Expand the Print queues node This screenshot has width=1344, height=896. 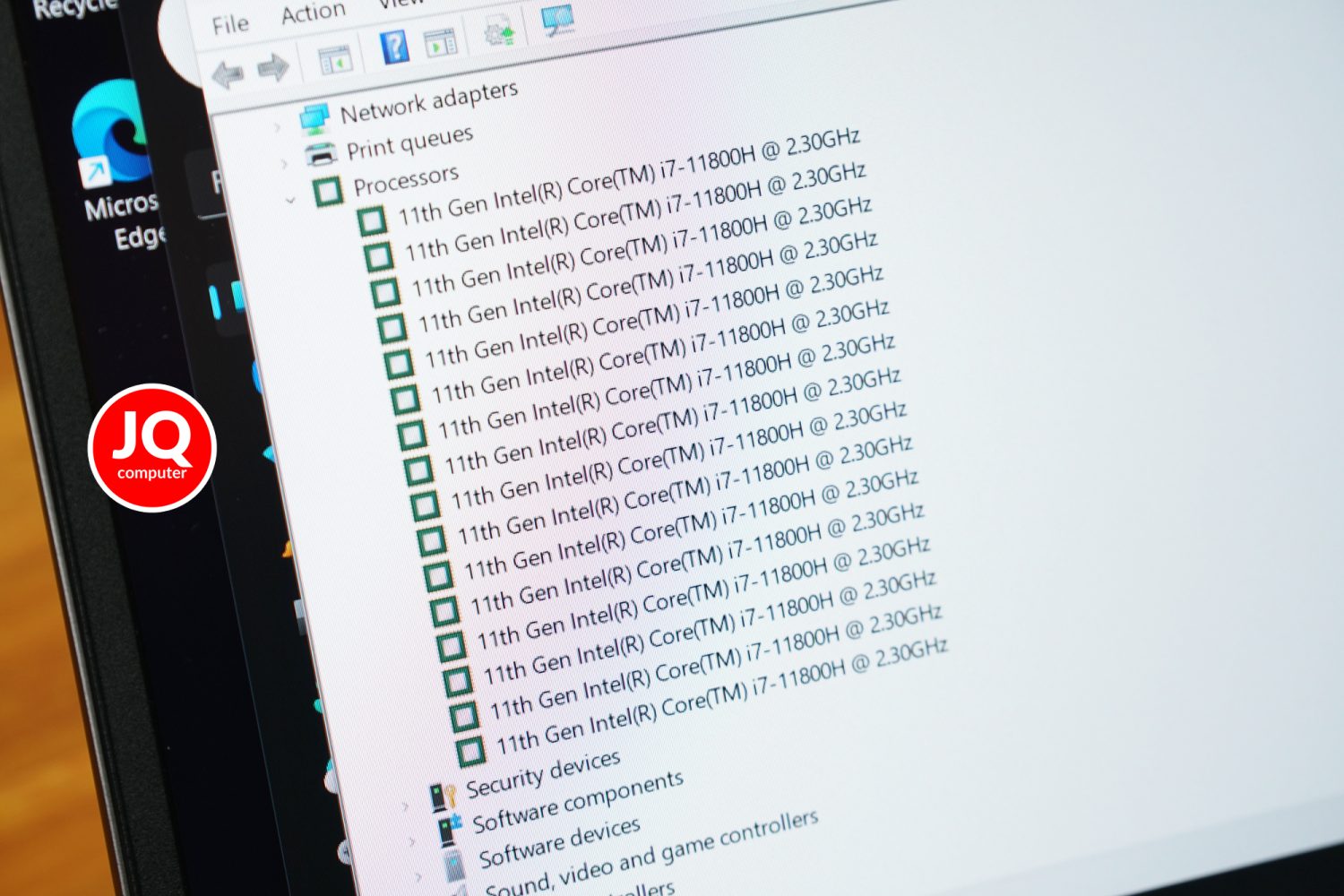[284, 163]
